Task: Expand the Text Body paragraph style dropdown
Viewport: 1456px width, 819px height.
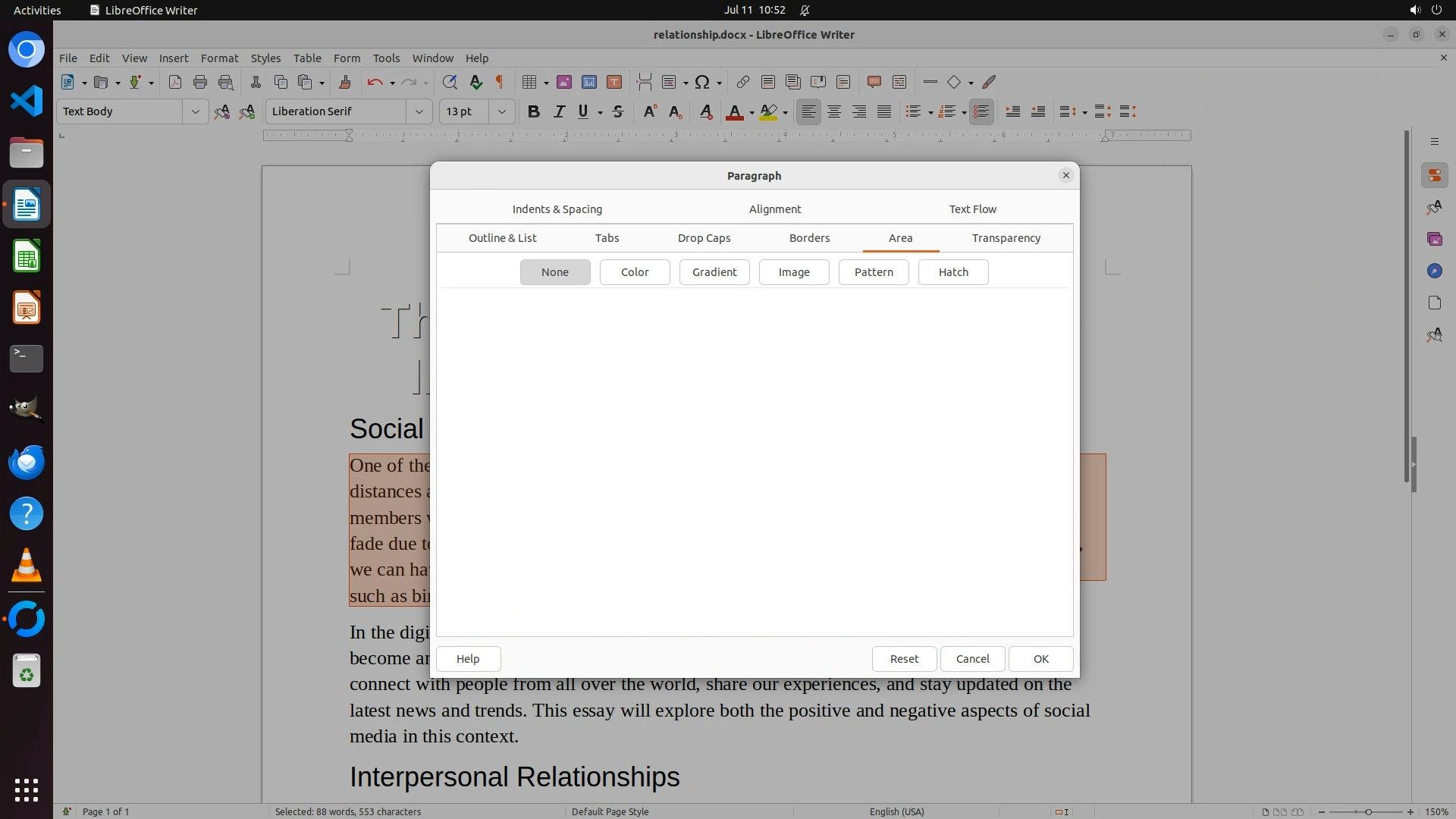Action: pos(195,111)
